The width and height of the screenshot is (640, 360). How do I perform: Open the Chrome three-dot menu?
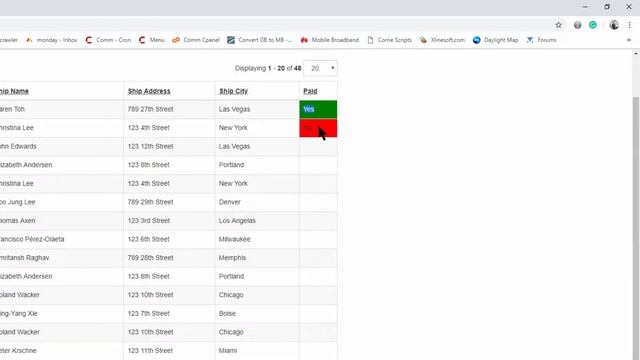coord(629,25)
